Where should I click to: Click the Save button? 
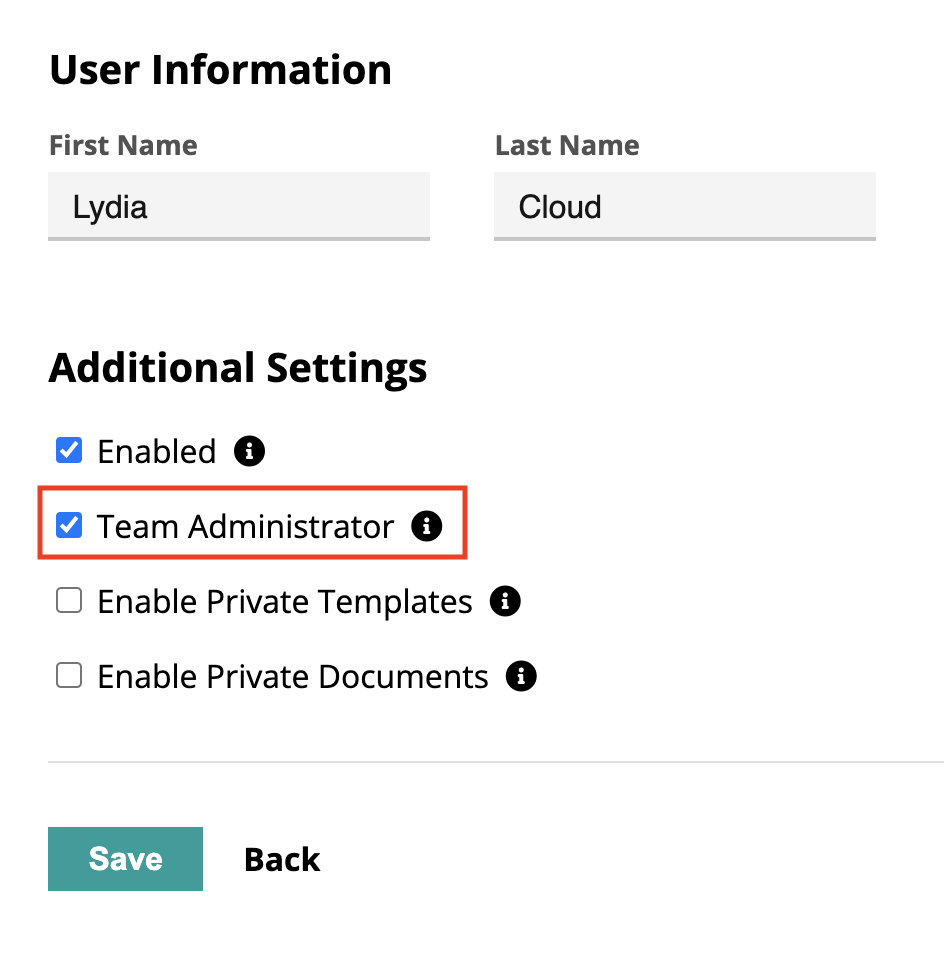[x=125, y=858]
